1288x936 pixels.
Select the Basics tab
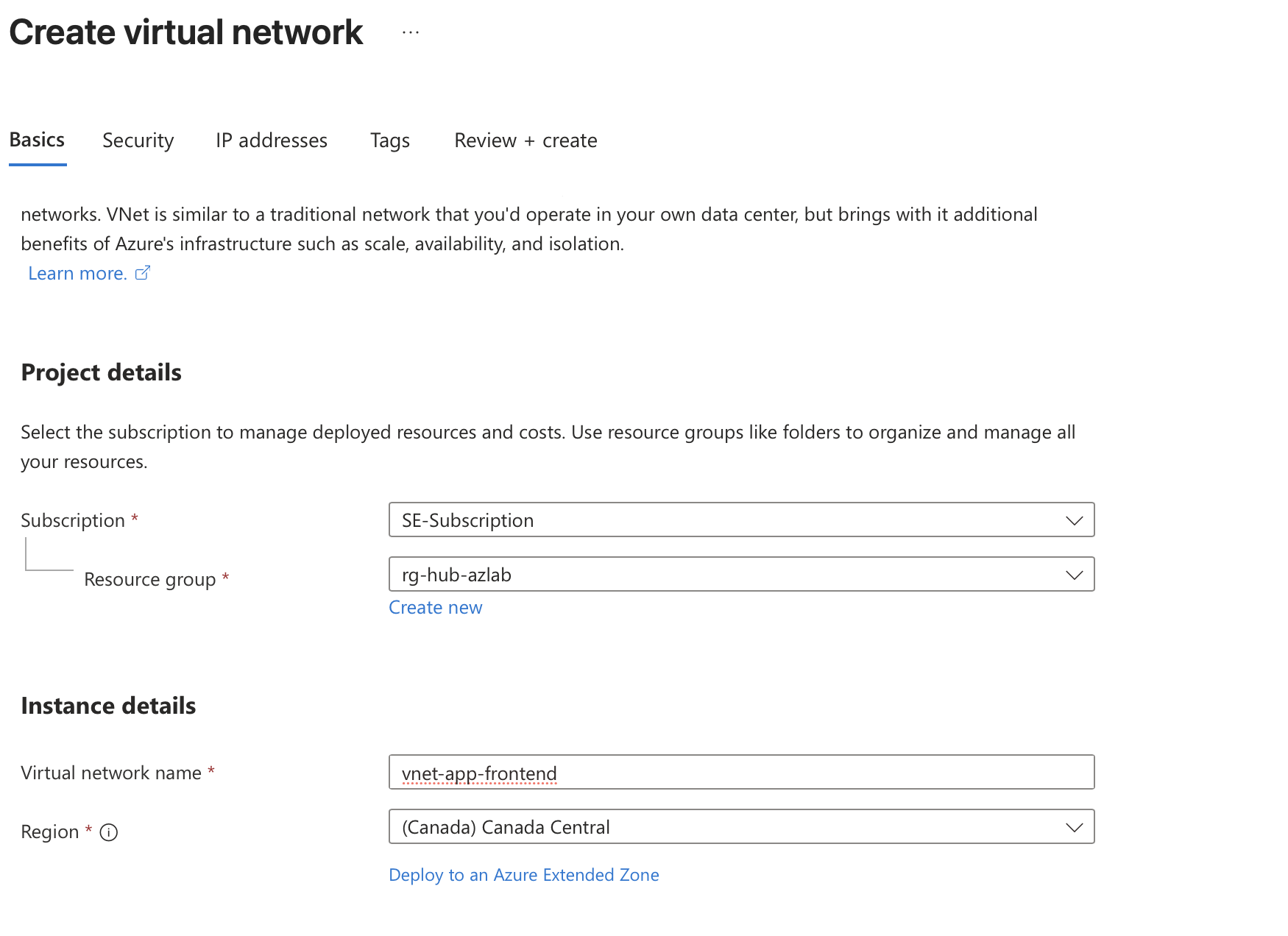(x=38, y=141)
